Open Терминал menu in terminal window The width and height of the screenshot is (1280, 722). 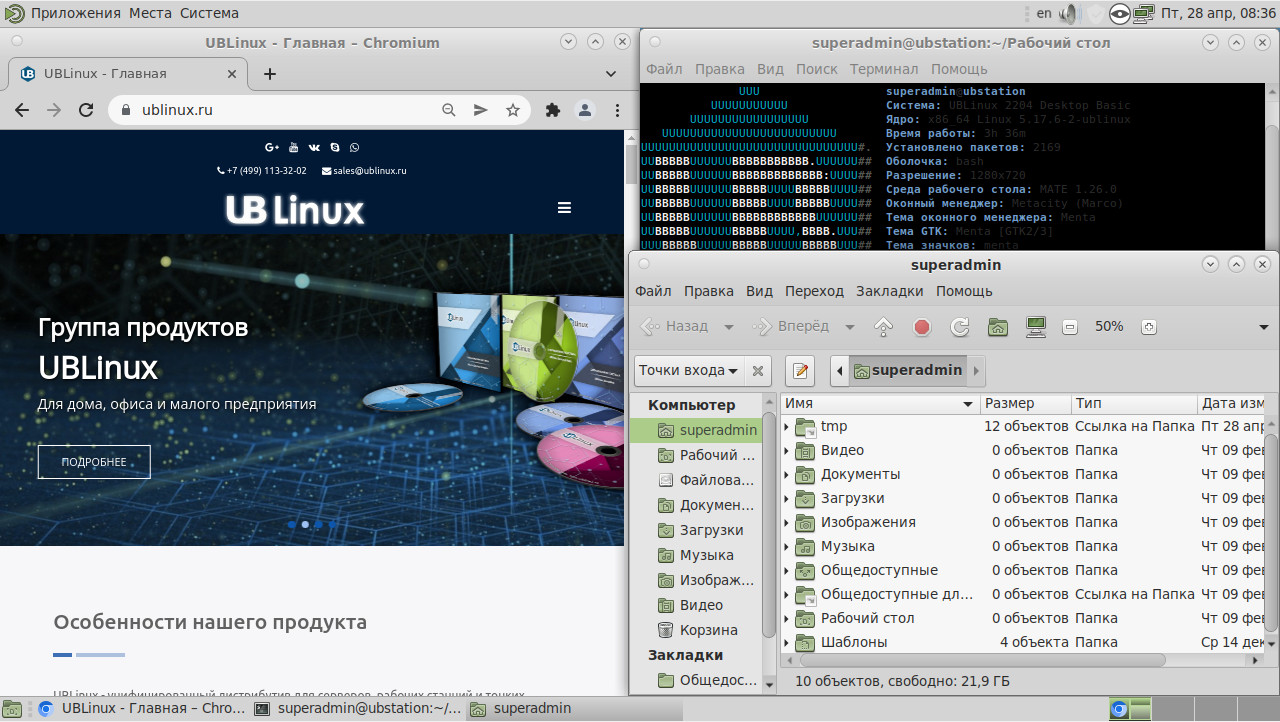pos(884,69)
